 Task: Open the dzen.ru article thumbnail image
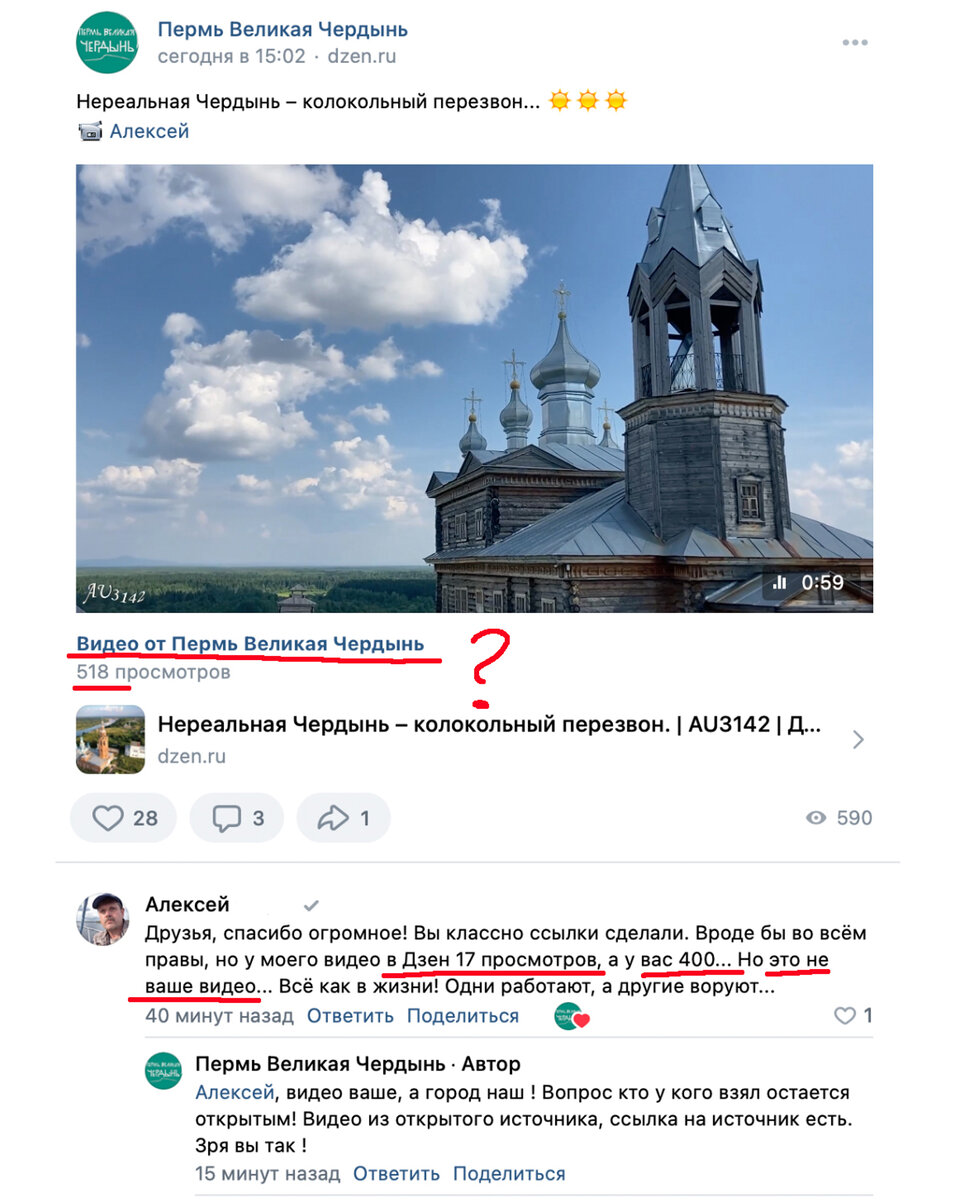tap(111, 740)
